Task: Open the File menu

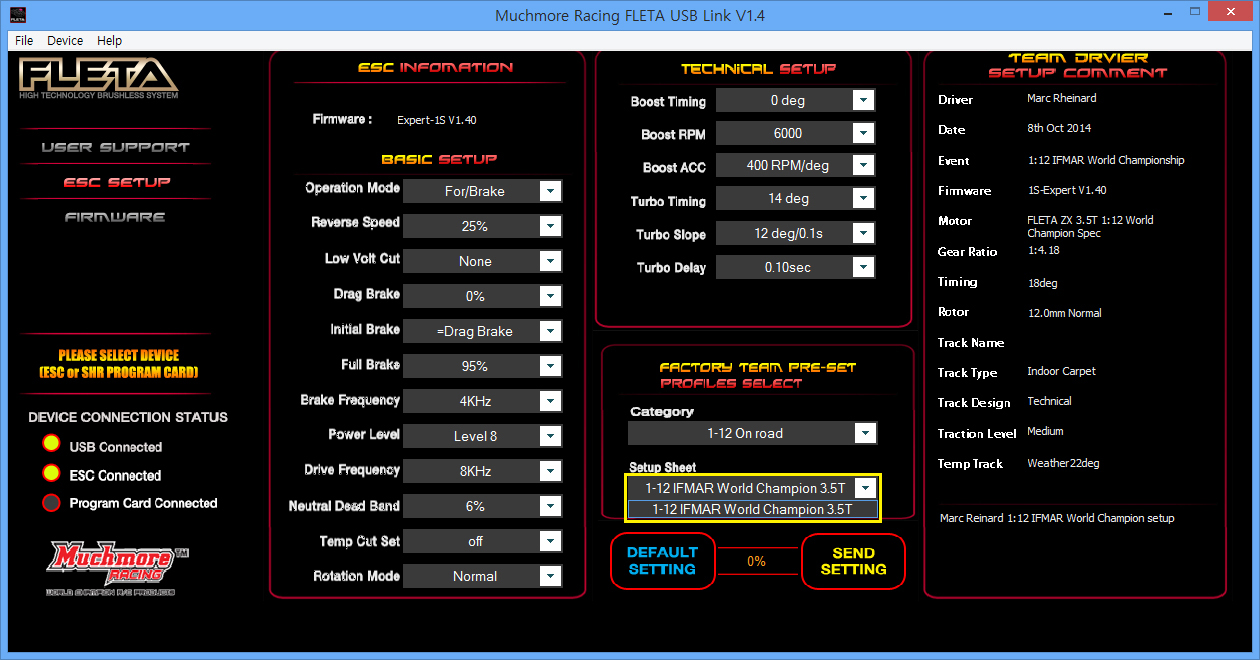Action: 24,40
